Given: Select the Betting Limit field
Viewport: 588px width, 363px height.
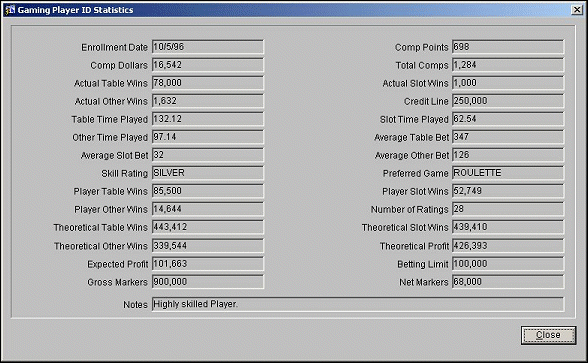Looking at the screenshot, I should pyautogui.click(x=508, y=264).
